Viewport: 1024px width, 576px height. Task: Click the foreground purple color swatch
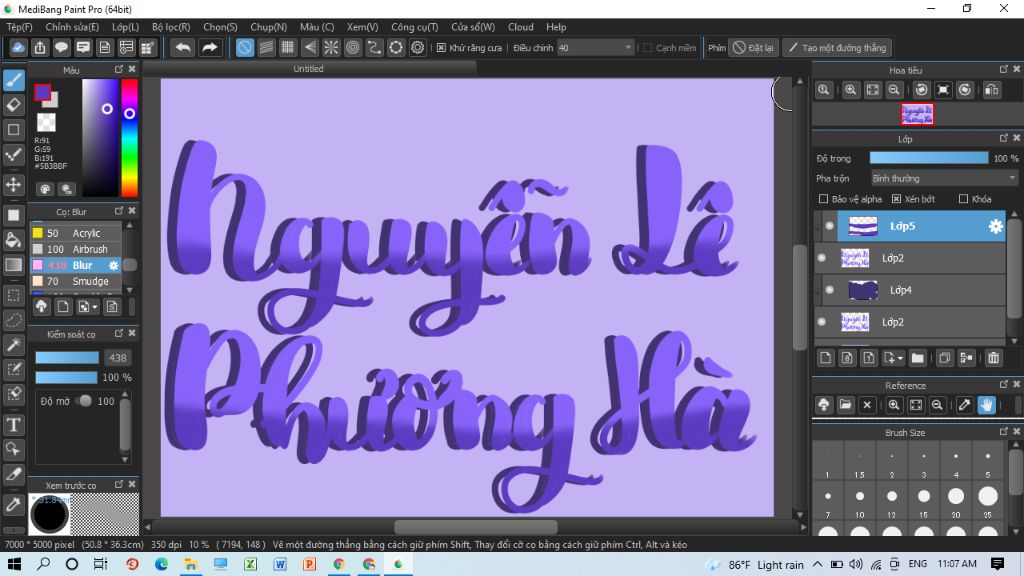[x=42, y=93]
